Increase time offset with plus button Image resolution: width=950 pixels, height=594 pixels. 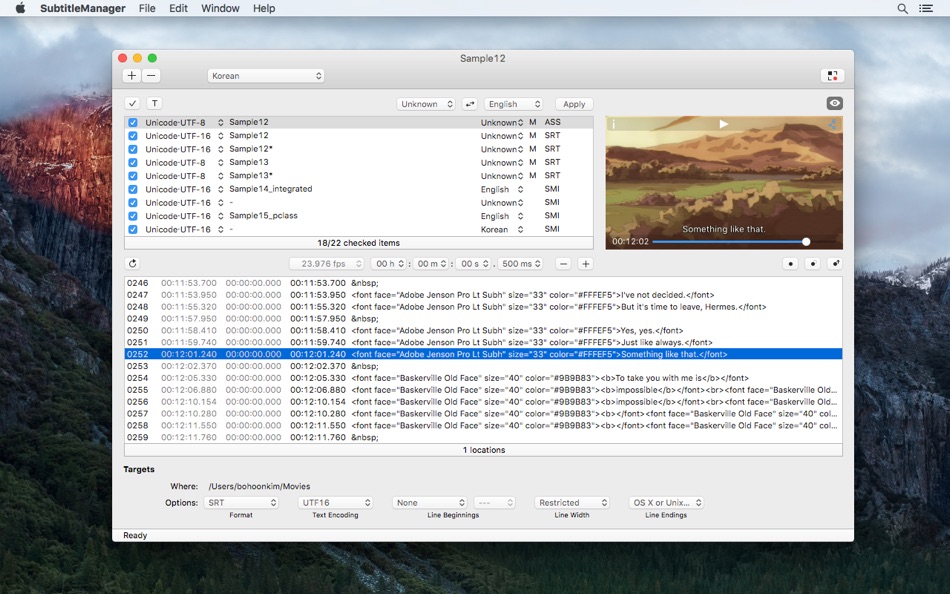(x=585, y=264)
